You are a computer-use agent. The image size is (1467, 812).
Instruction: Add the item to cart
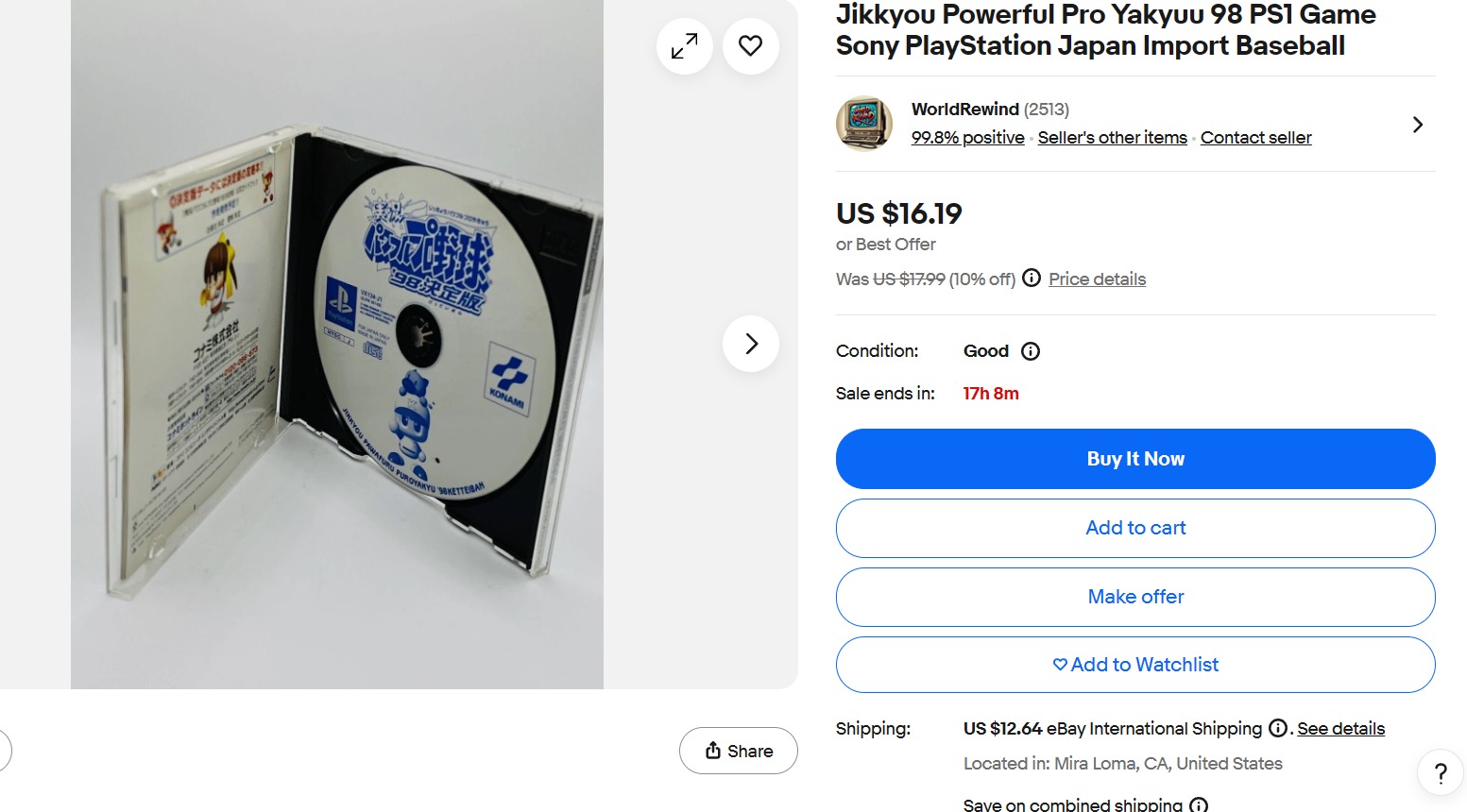1135,528
